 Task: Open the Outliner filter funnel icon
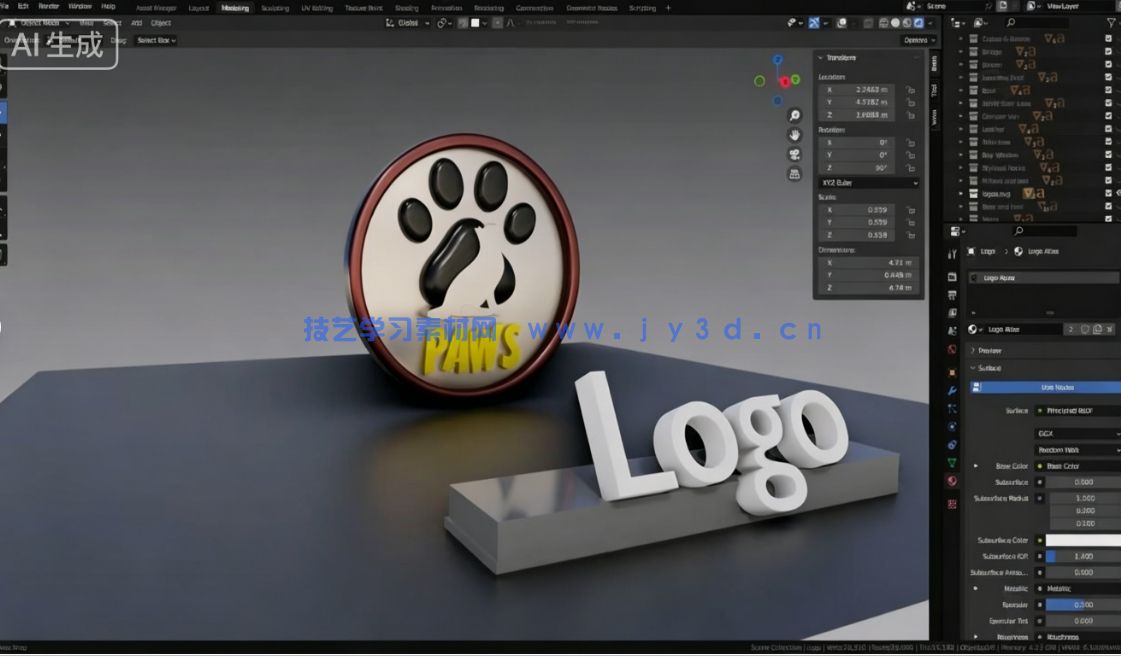[x=1113, y=21]
